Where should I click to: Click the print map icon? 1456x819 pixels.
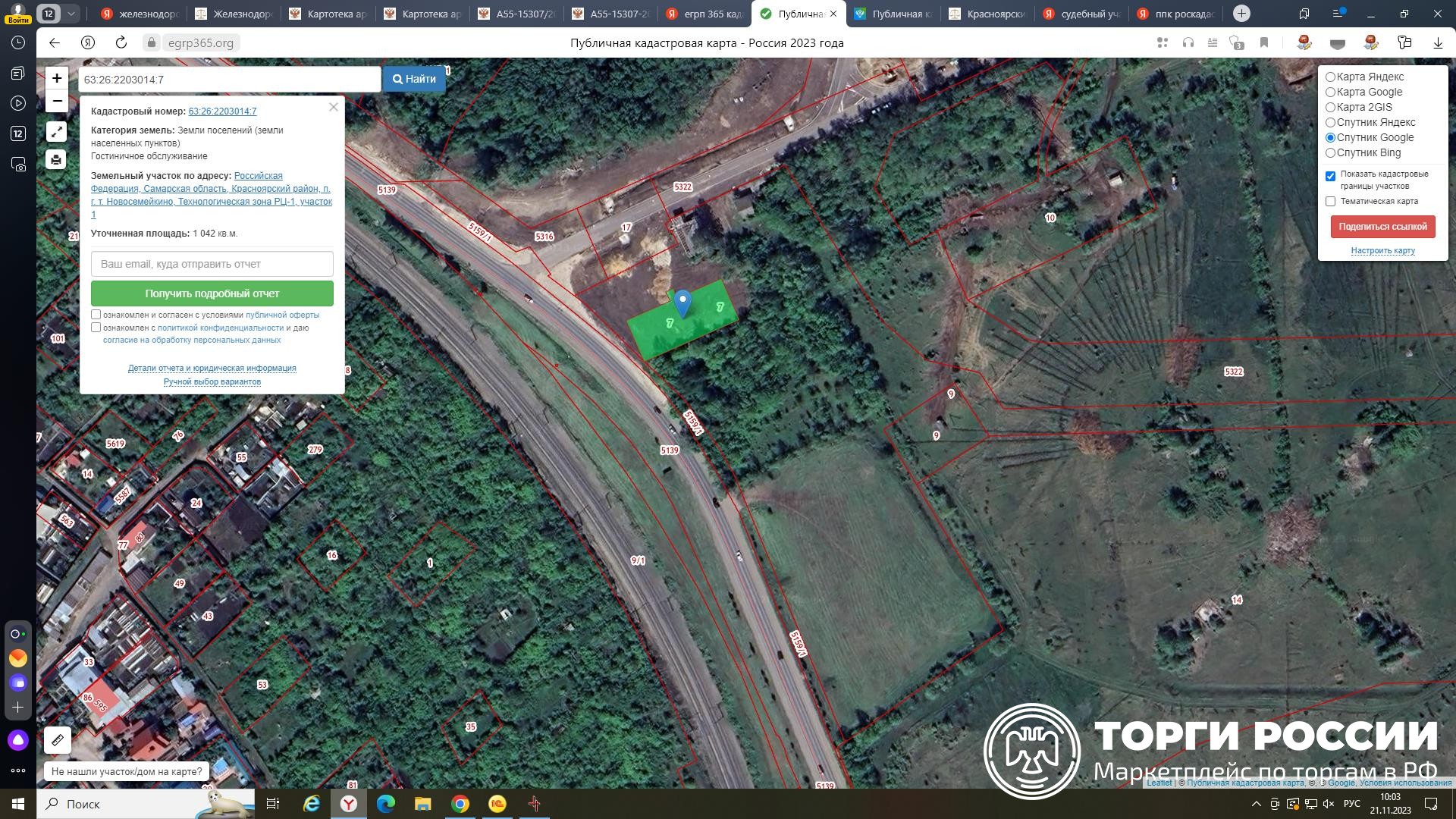(57, 160)
